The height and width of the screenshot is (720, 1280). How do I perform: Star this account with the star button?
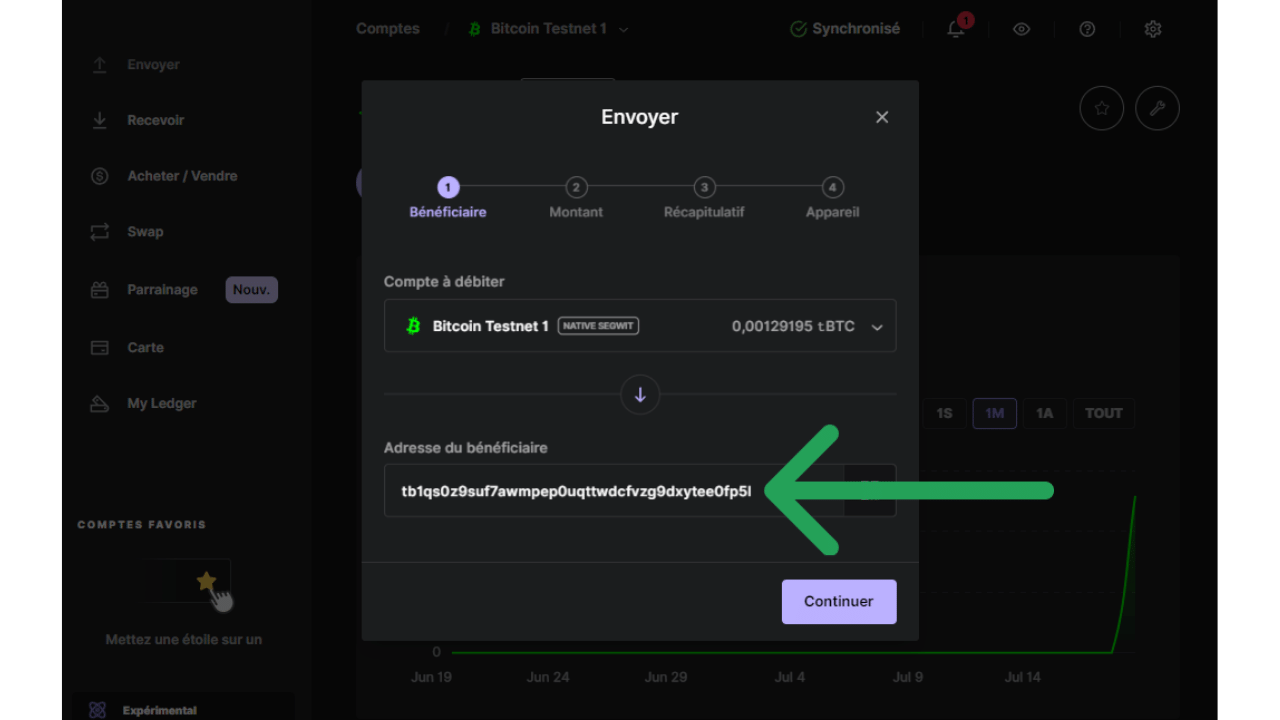pyautogui.click(x=1102, y=108)
